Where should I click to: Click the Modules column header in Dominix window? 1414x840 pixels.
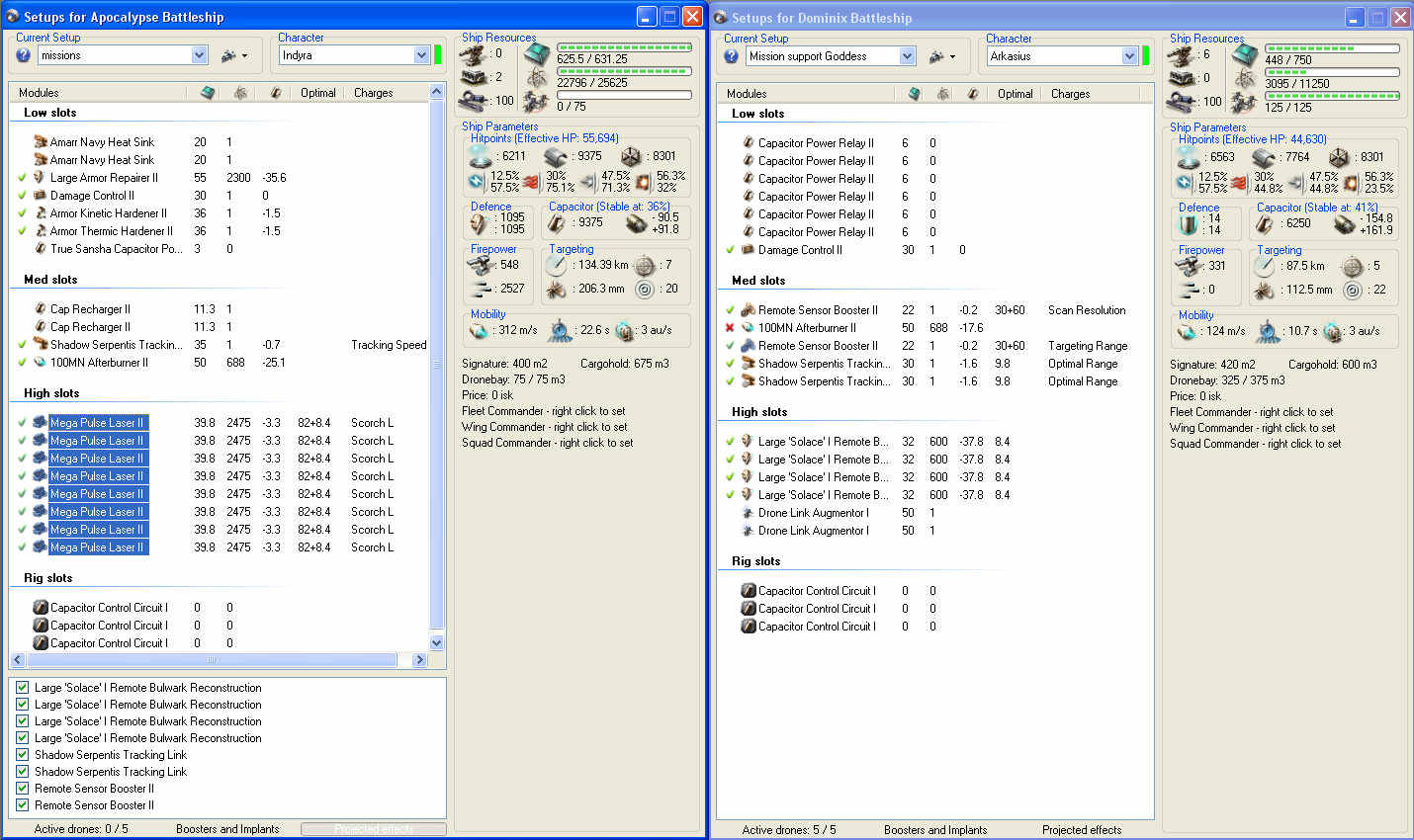[747, 94]
